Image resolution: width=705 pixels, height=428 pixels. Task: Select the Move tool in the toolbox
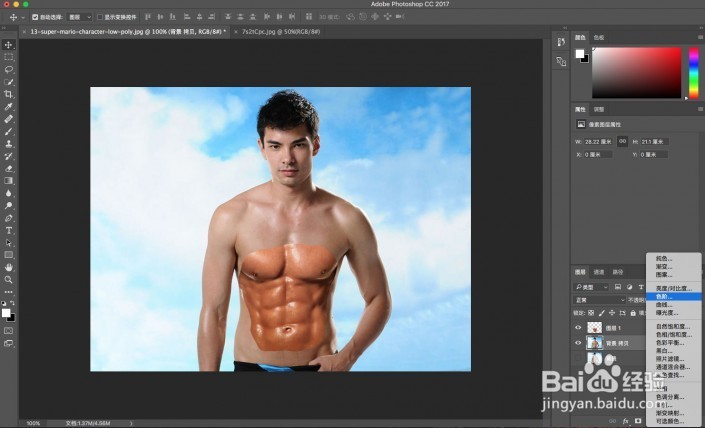pos(9,45)
